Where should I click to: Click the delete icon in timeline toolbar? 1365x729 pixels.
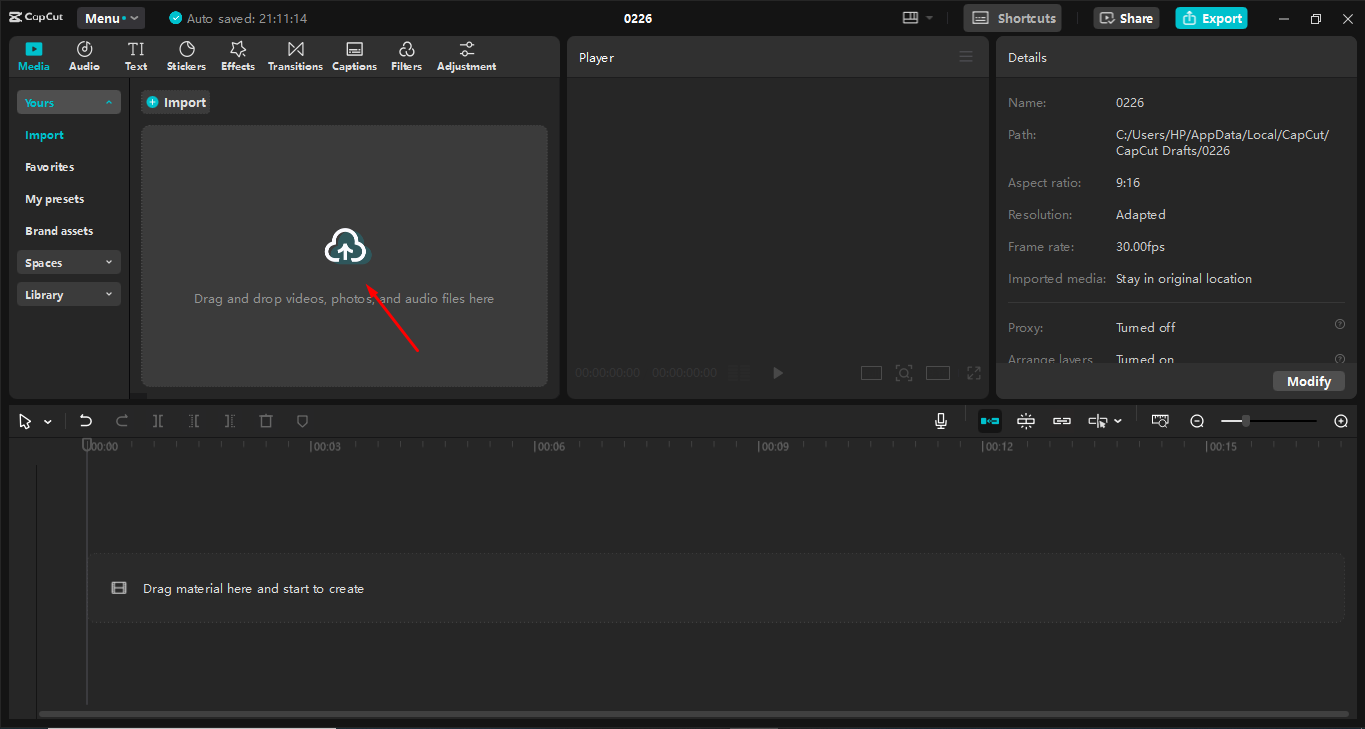[265, 421]
